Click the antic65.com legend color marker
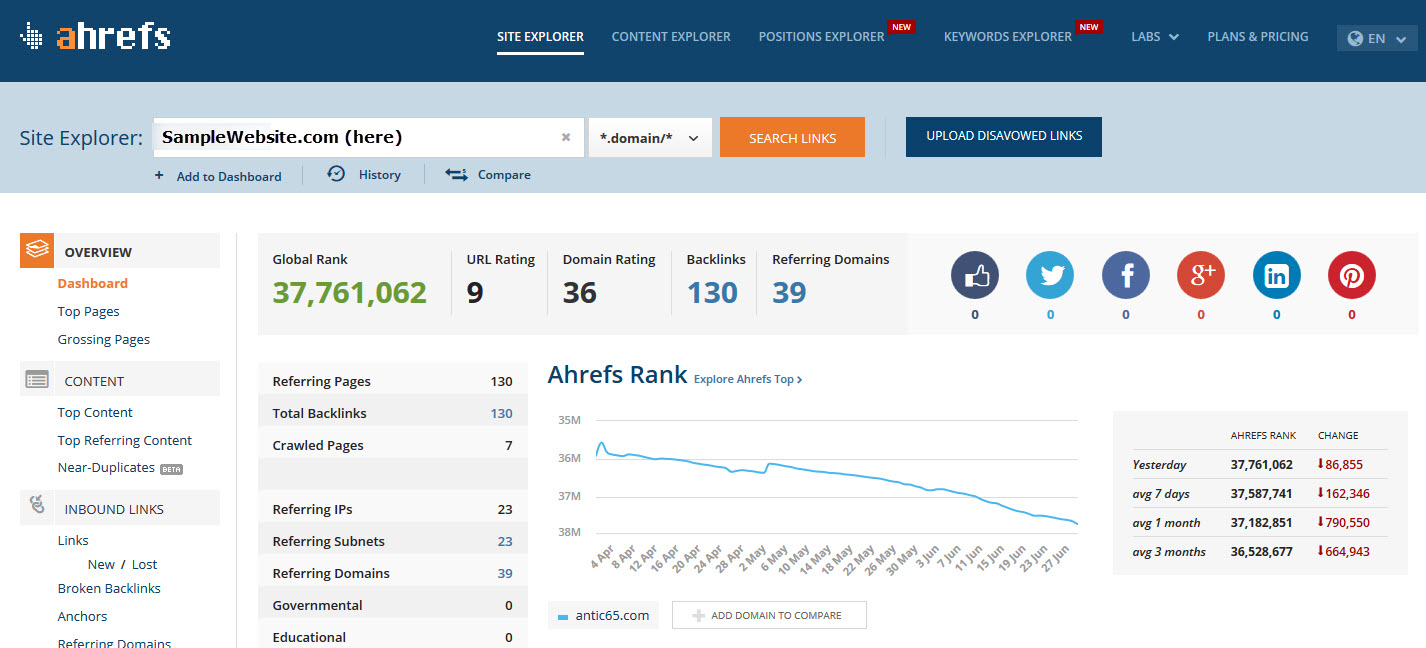The image size is (1426, 648). coord(563,616)
